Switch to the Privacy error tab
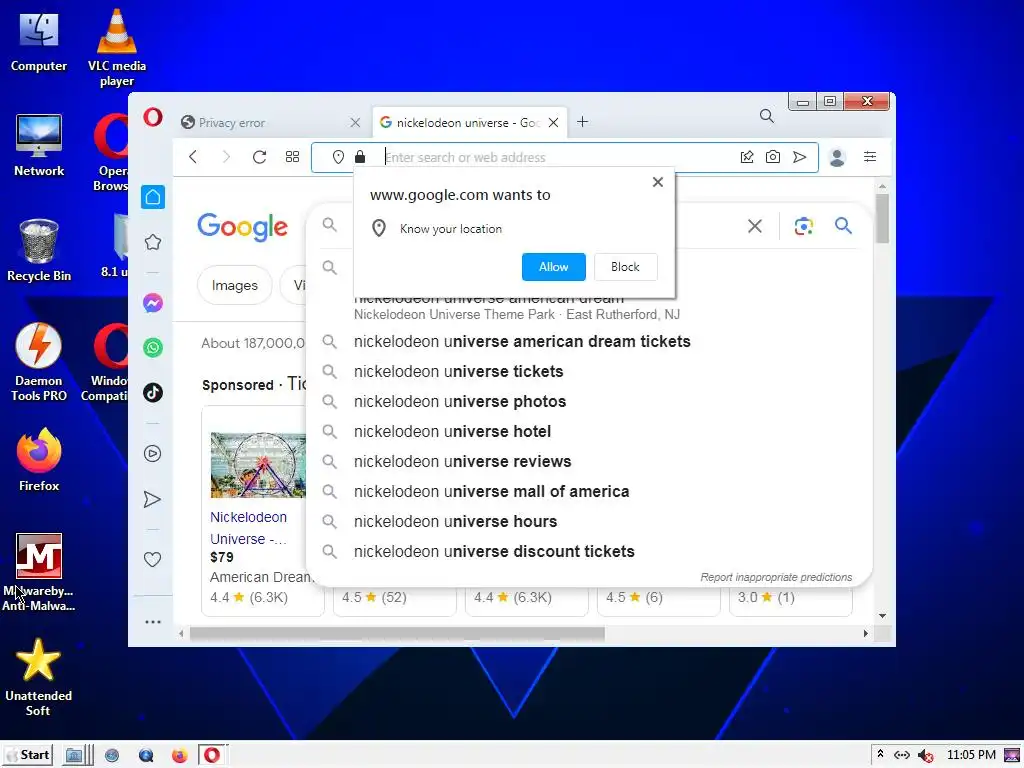This screenshot has width=1024, height=768. (x=266, y=122)
